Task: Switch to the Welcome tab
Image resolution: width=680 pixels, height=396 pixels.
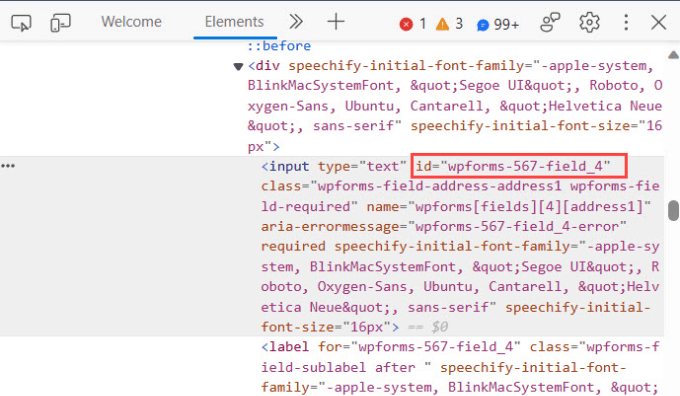Action: pyautogui.click(x=131, y=22)
